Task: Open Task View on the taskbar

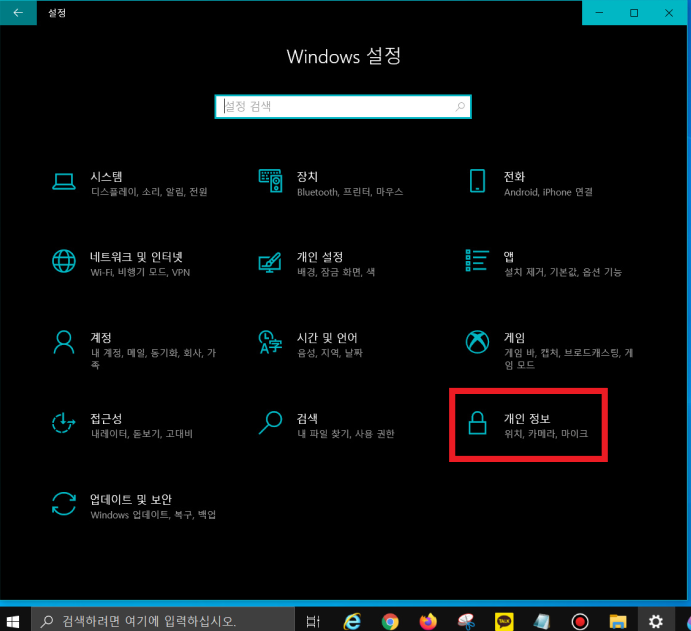Action: point(313,622)
